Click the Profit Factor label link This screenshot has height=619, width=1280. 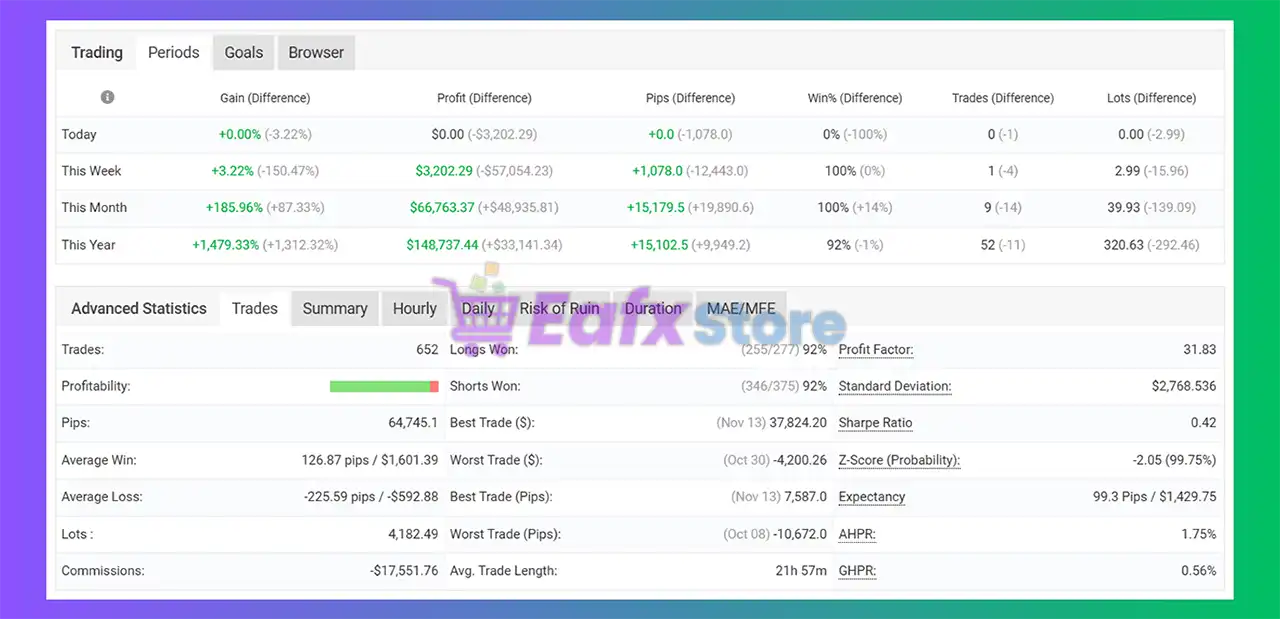876,350
